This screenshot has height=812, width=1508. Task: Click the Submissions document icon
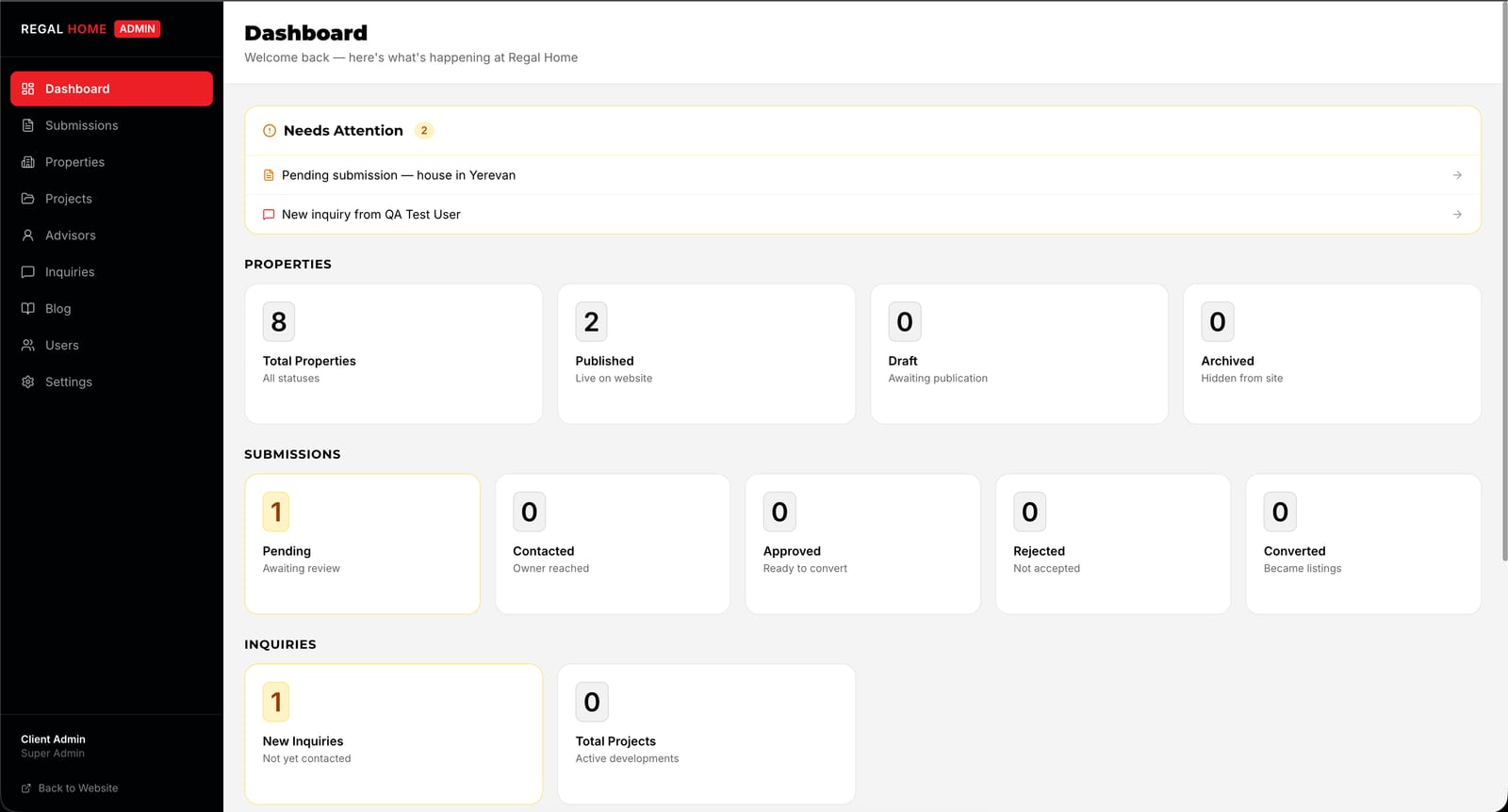(27, 125)
